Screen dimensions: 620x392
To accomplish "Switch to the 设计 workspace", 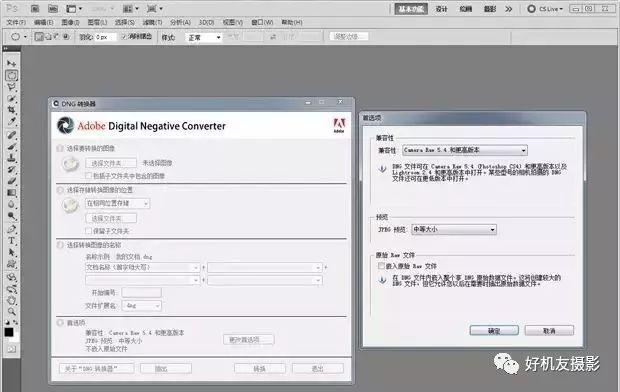I will click(441, 9).
